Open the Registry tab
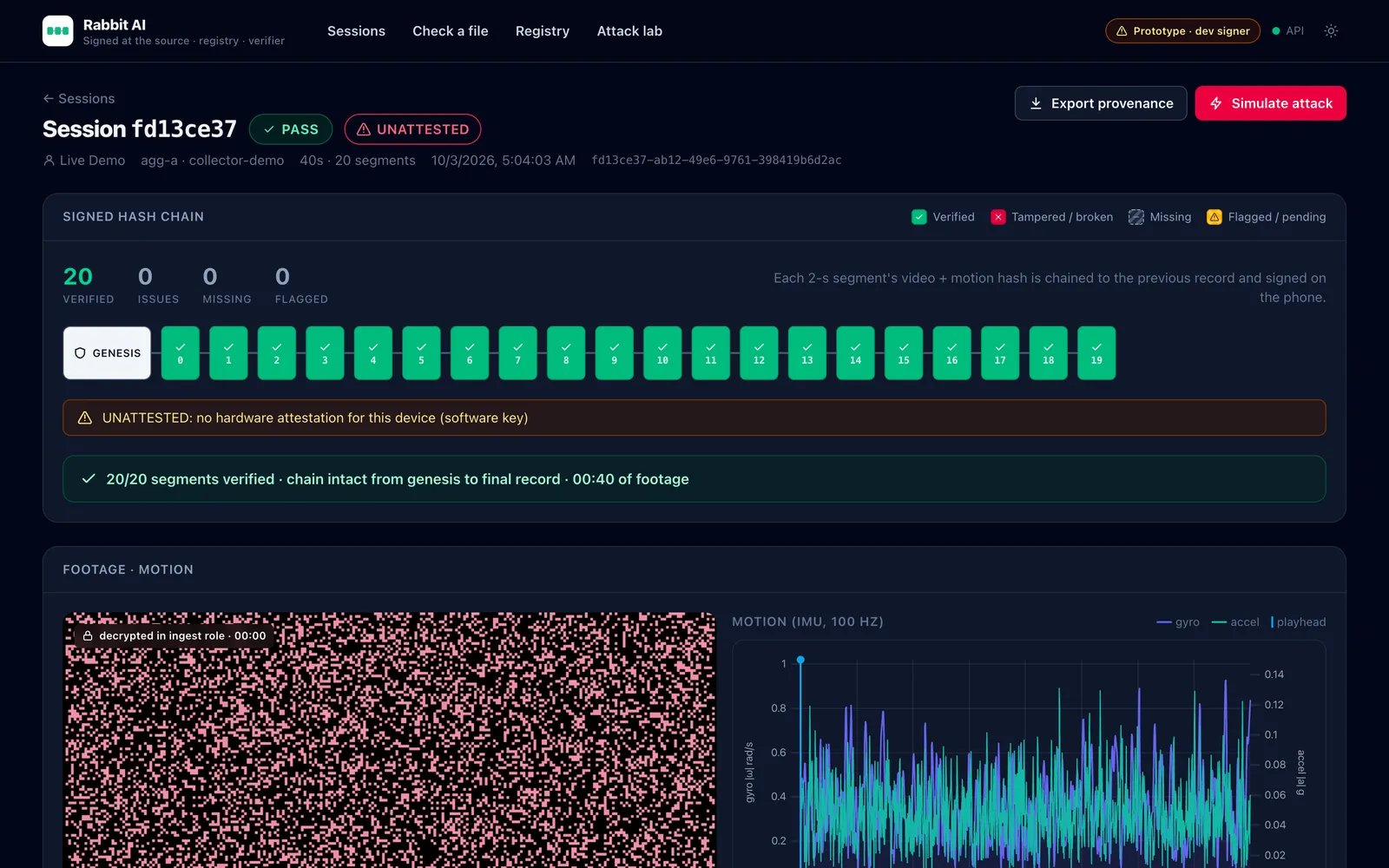Image resolution: width=1389 pixels, height=868 pixels. pyautogui.click(x=543, y=31)
